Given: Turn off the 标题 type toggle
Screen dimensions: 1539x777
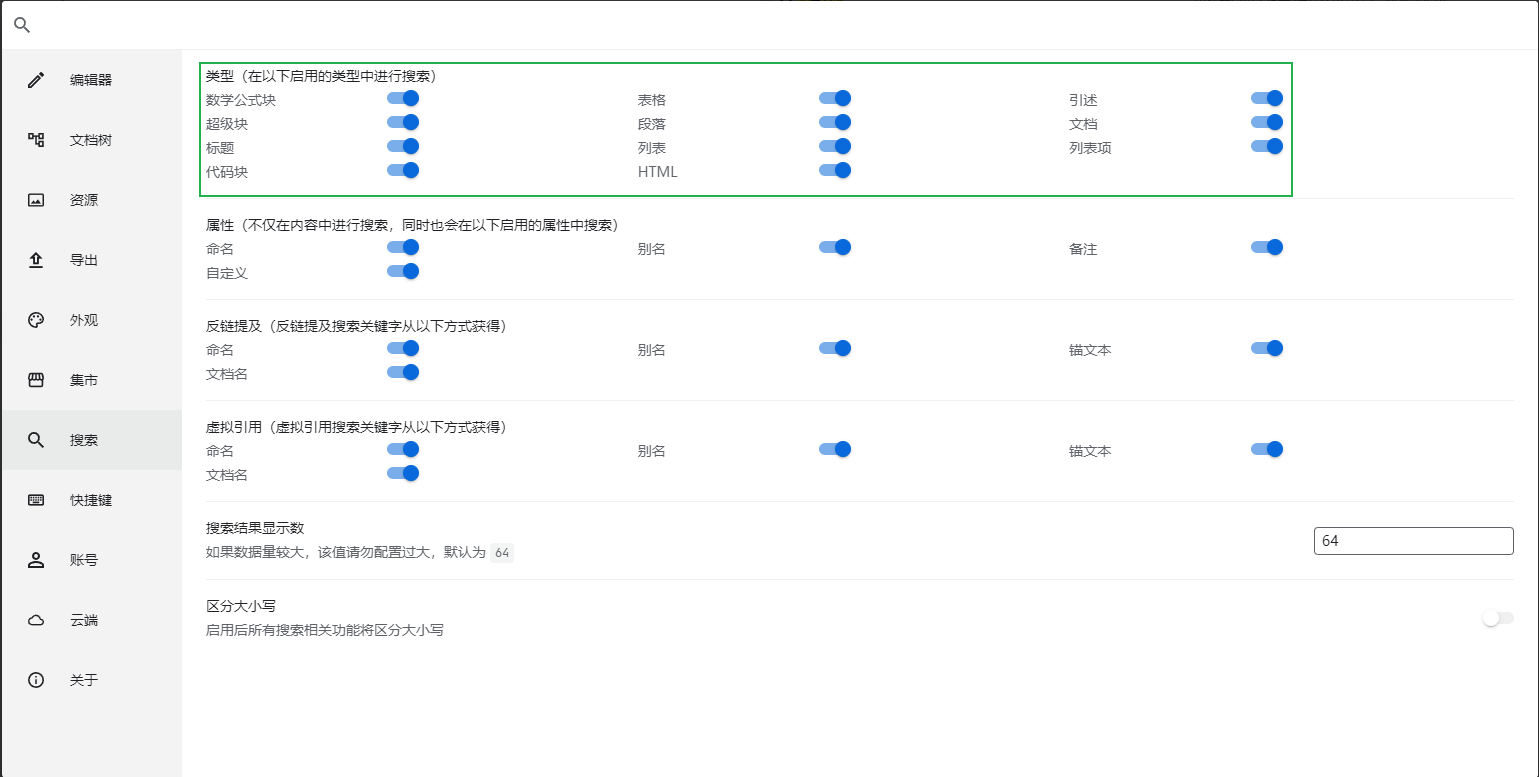Looking at the screenshot, I should pos(403,146).
